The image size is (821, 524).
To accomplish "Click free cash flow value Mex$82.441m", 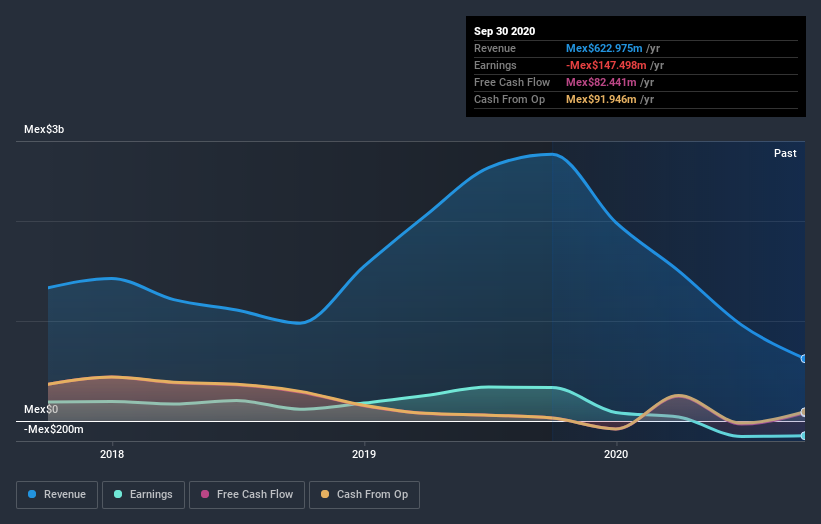I will click(601, 82).
